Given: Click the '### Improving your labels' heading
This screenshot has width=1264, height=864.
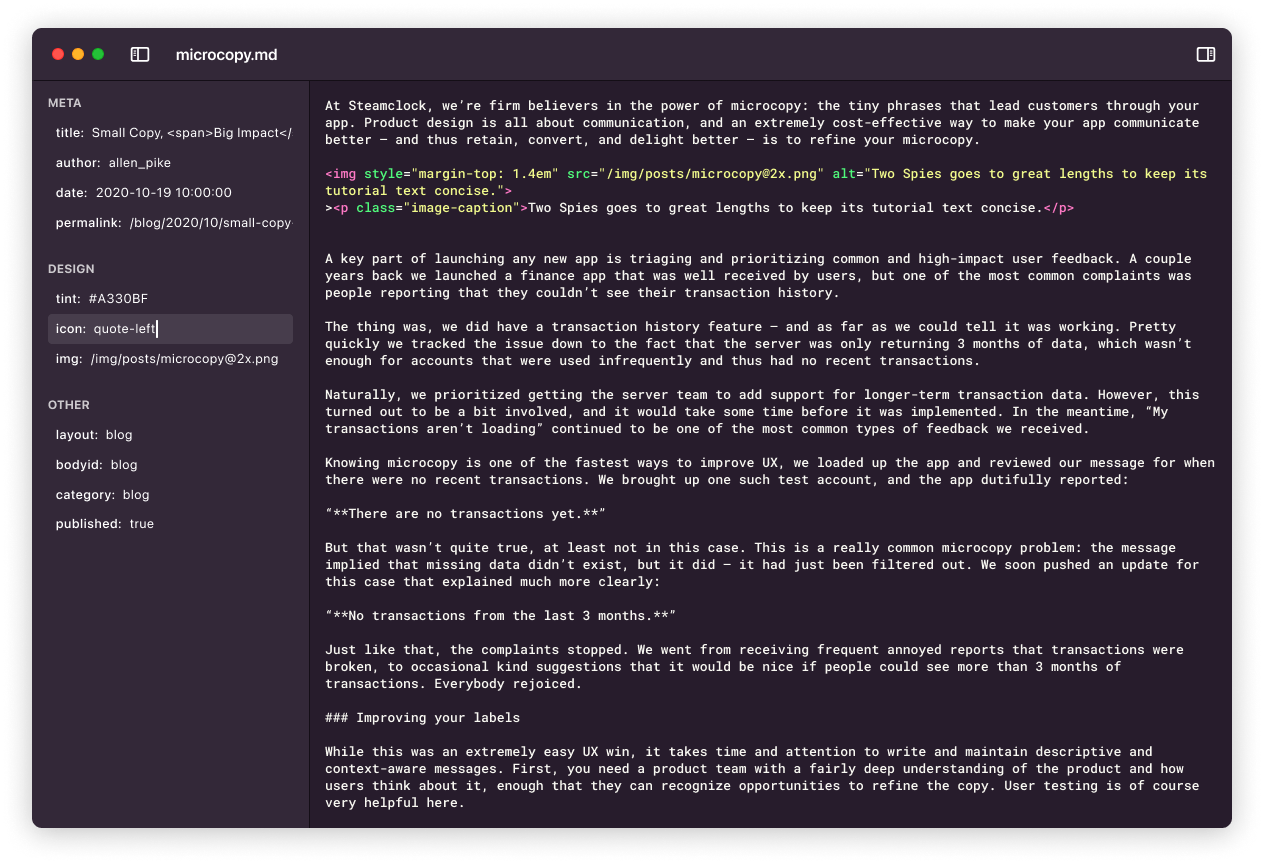Looking at the screenshot, I should (x=422, y=718).
